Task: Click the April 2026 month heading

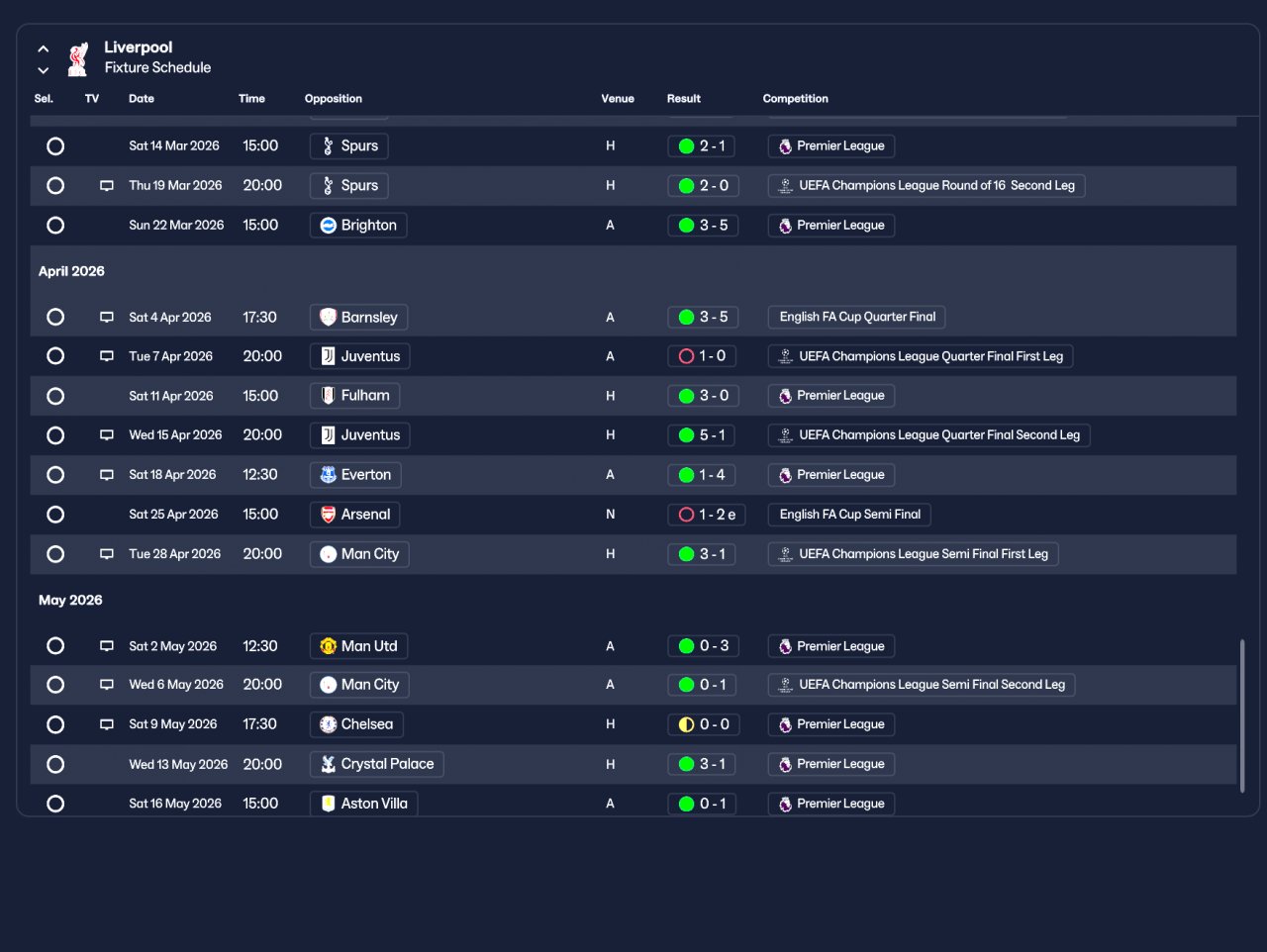Action: [71, 271]
